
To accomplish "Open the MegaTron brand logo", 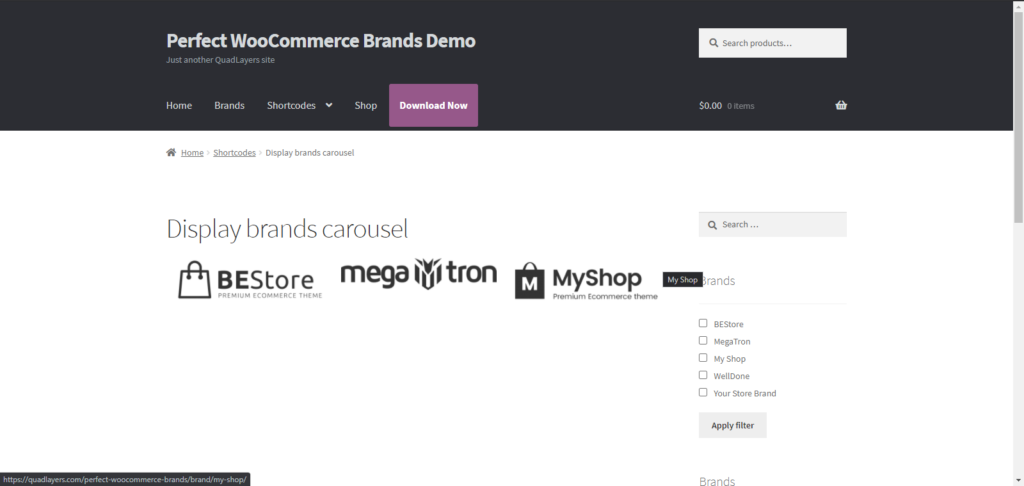I will (x=419, y=273).
